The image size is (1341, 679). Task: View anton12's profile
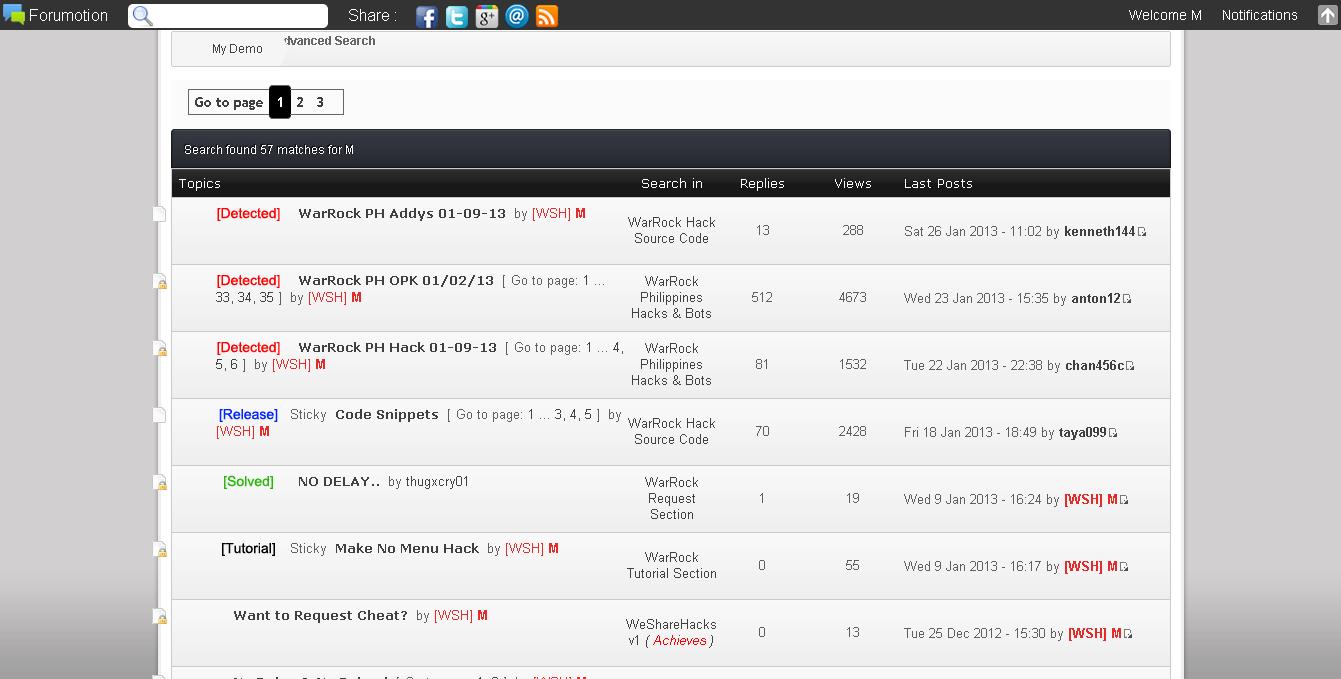[1096, 299]
